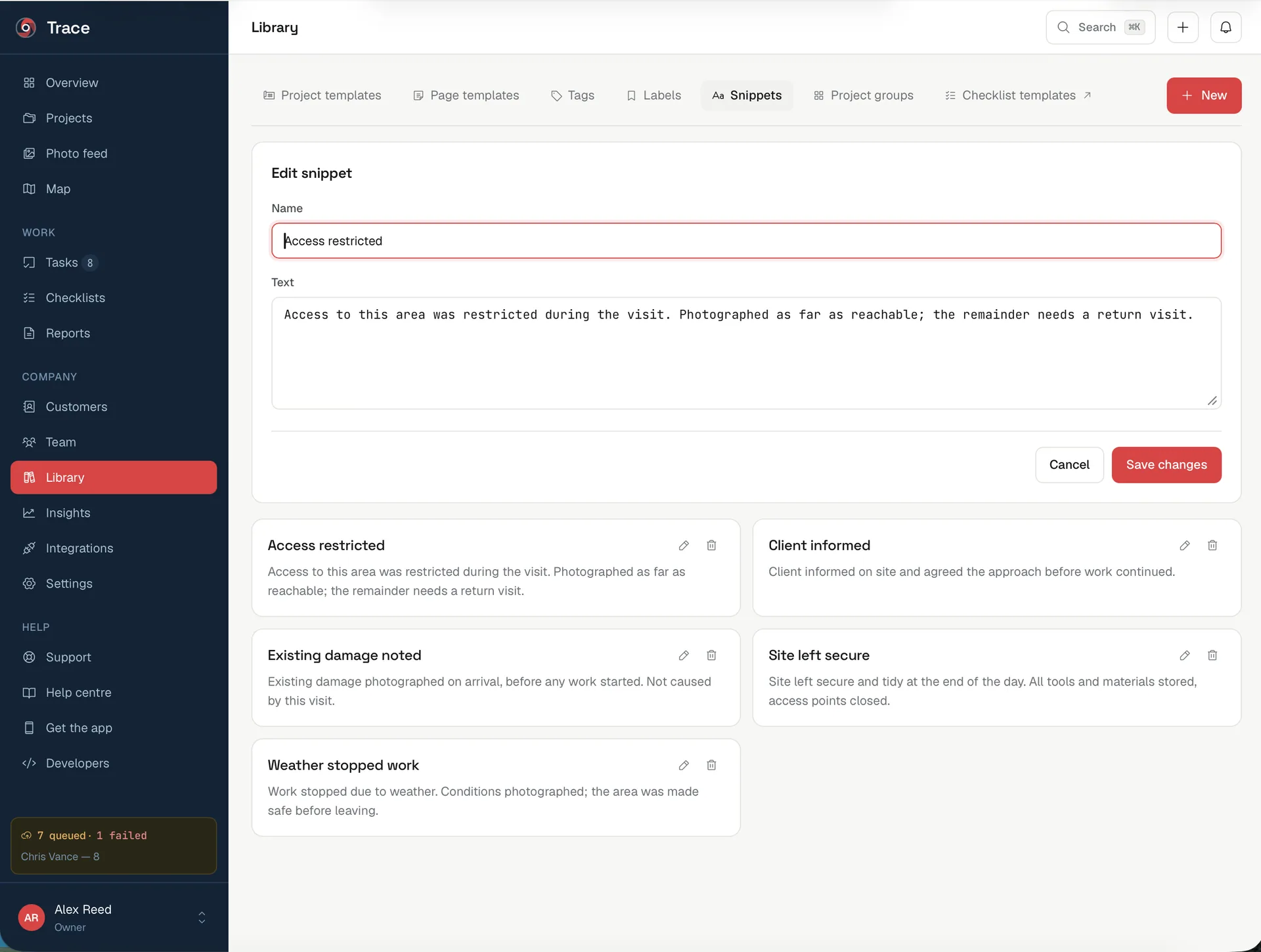This screenshot has width=1261, height=952.
Task: Open Checklist templates external link
Action: pyautogui.click(x=1018, y=96)
